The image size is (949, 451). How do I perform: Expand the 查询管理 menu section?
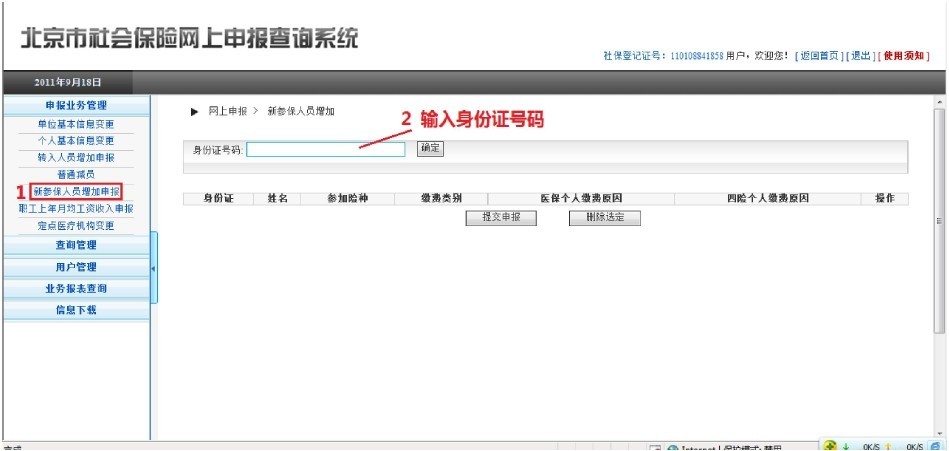point(76,245)
